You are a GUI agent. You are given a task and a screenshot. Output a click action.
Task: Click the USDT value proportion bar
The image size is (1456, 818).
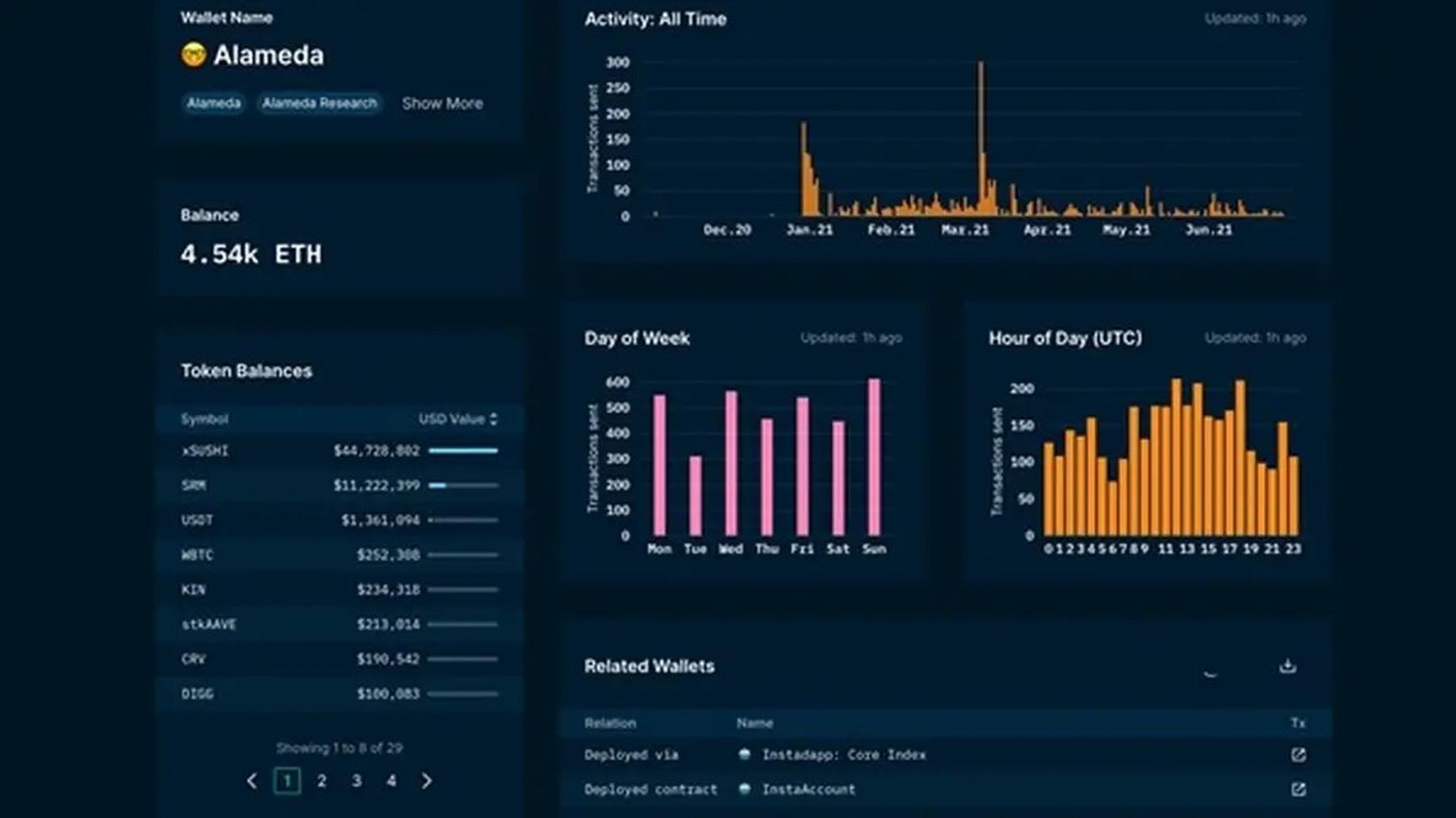[464, 520]
